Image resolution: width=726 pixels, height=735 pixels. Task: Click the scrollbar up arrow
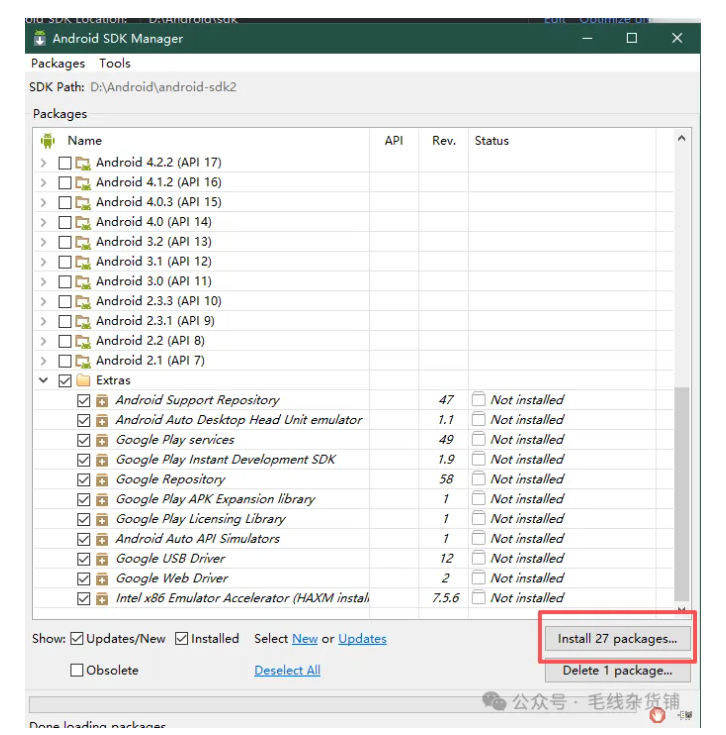point(681,138)
